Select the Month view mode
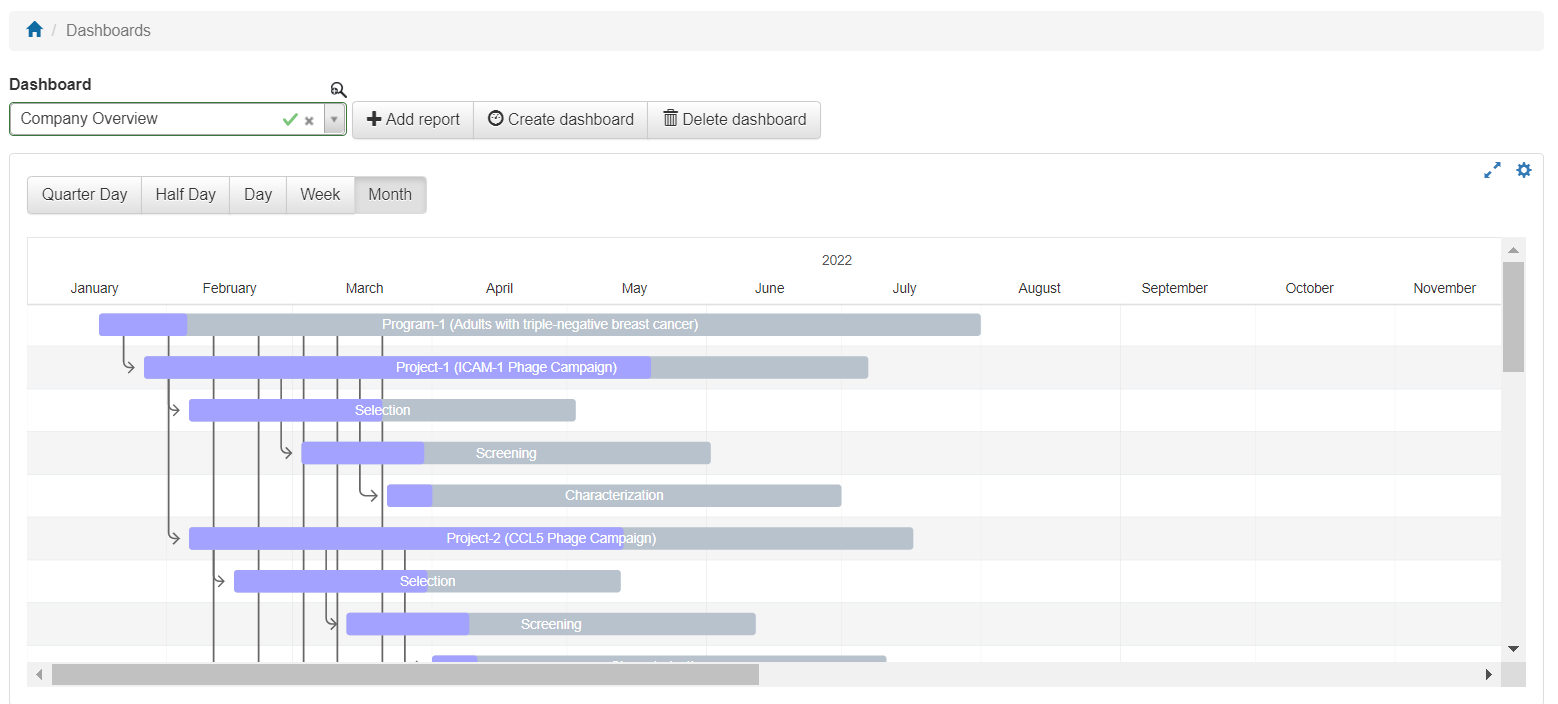The image size is (1558, 704). (x=390, y=195)
